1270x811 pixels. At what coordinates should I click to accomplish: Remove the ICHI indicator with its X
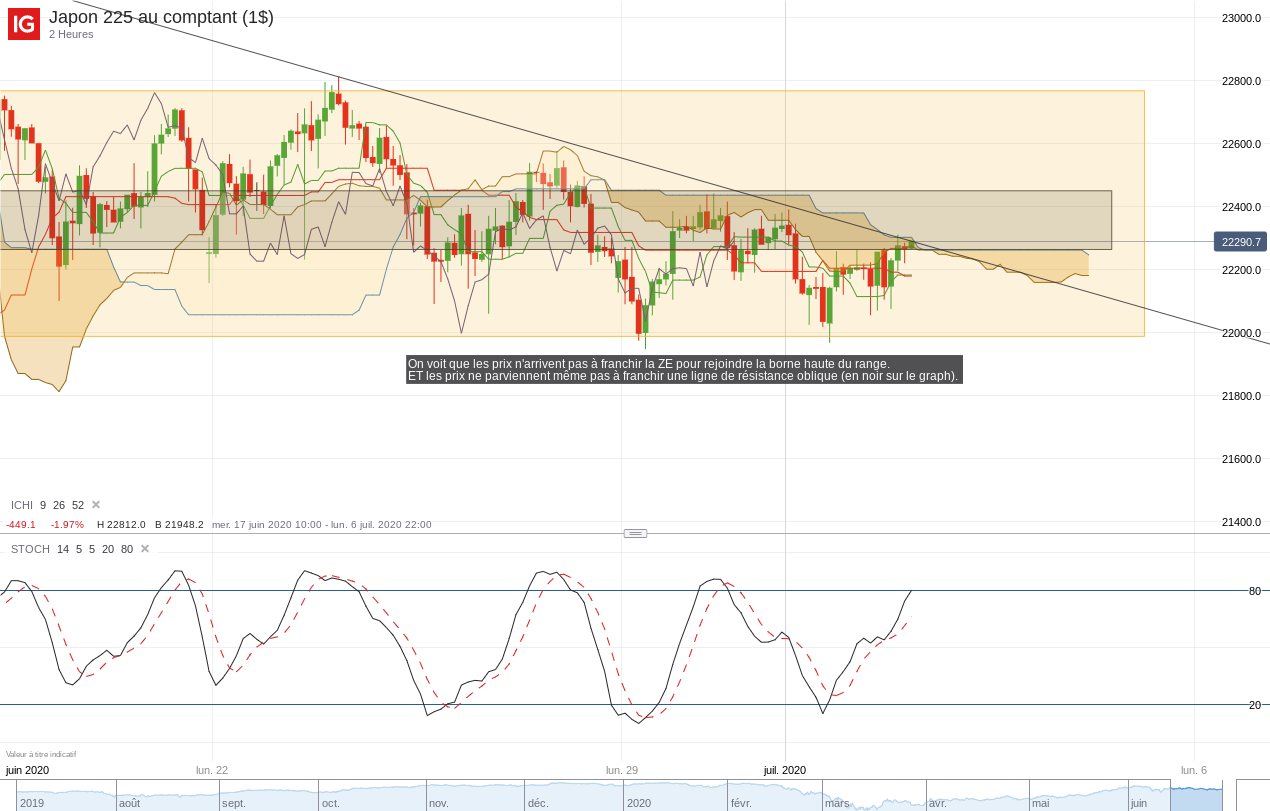tap(96, 505)
